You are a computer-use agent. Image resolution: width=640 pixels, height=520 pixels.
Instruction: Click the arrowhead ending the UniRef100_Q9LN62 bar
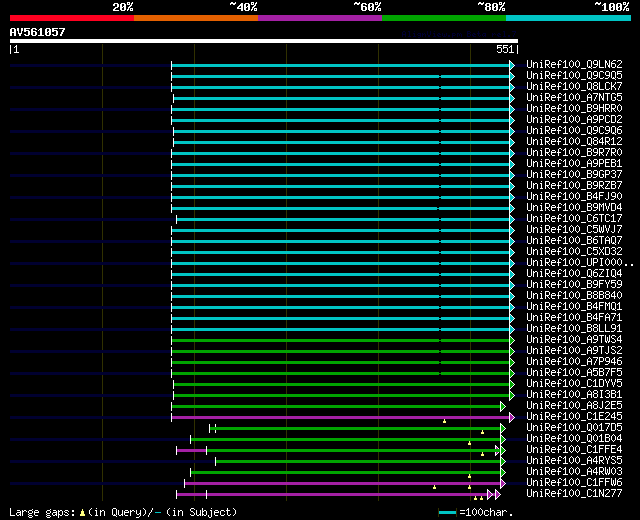512,65
